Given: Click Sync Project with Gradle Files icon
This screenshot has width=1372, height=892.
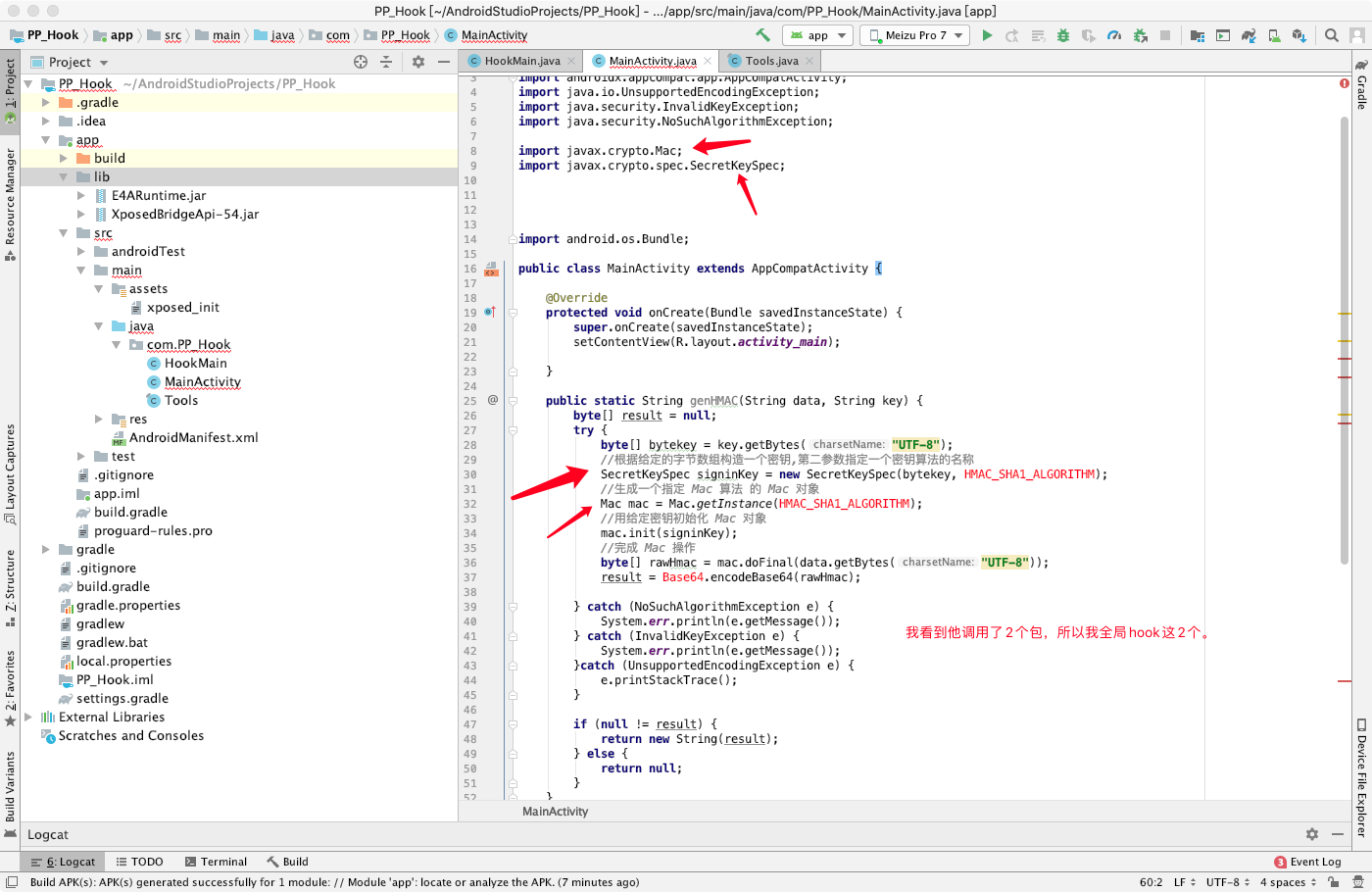Looking at the screenshot, I should coord(1249,35).
